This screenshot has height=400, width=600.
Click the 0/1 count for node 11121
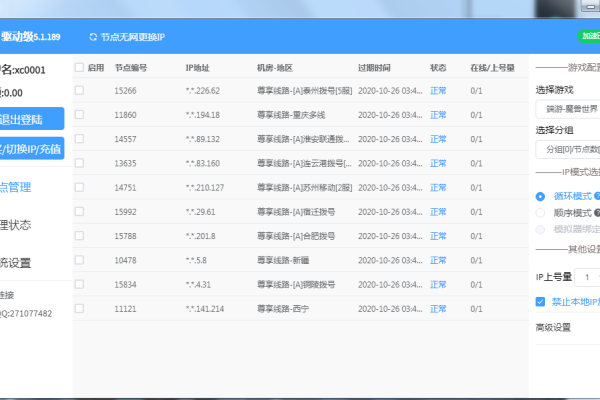coord(476,309)
